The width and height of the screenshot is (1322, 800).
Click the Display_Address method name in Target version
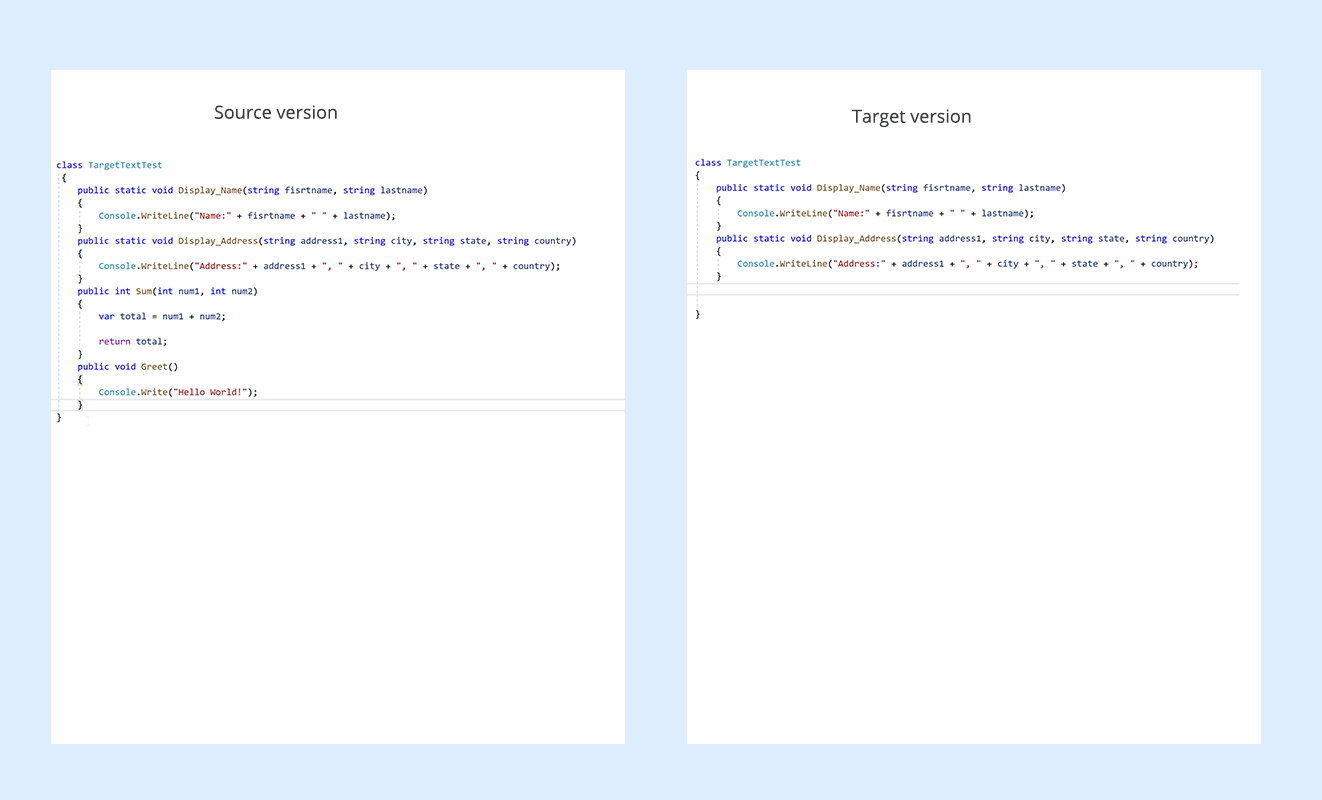click(x=856, y=238)
